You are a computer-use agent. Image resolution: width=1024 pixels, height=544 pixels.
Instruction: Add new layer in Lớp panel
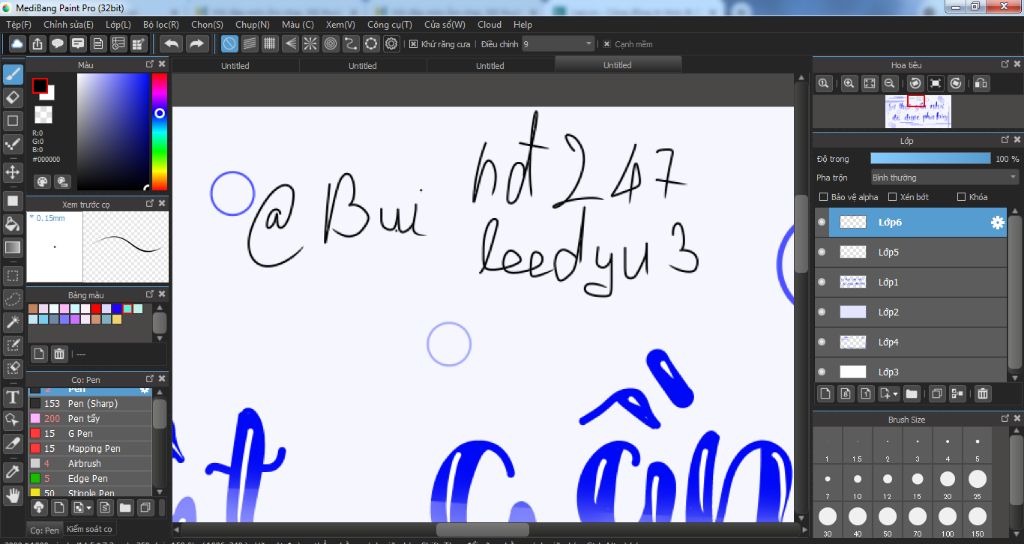tap(825, 393)
